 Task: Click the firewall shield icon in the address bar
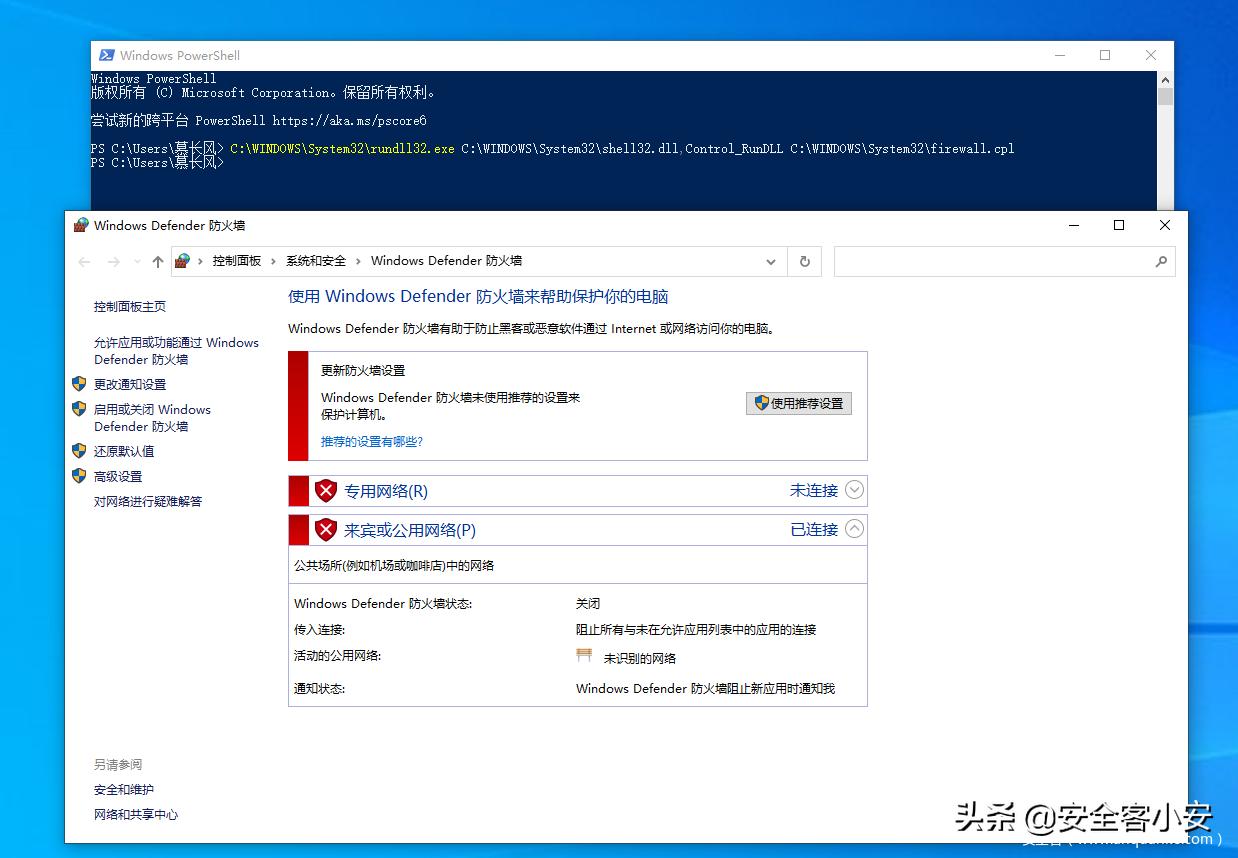point(181,261)
